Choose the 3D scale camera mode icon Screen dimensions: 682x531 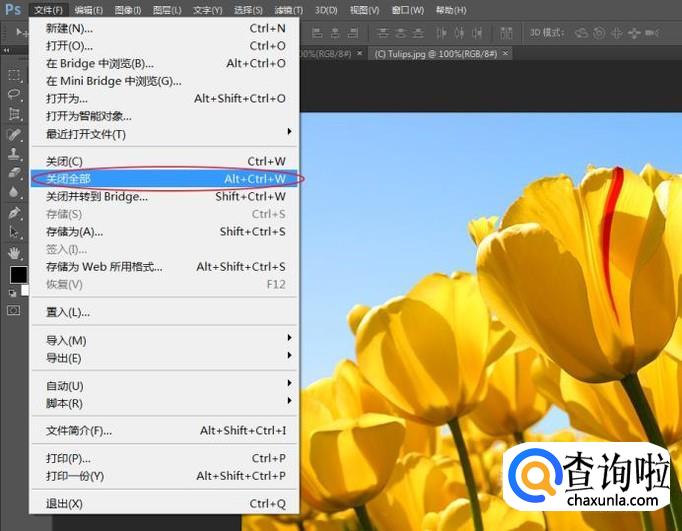tap(652, 33)
